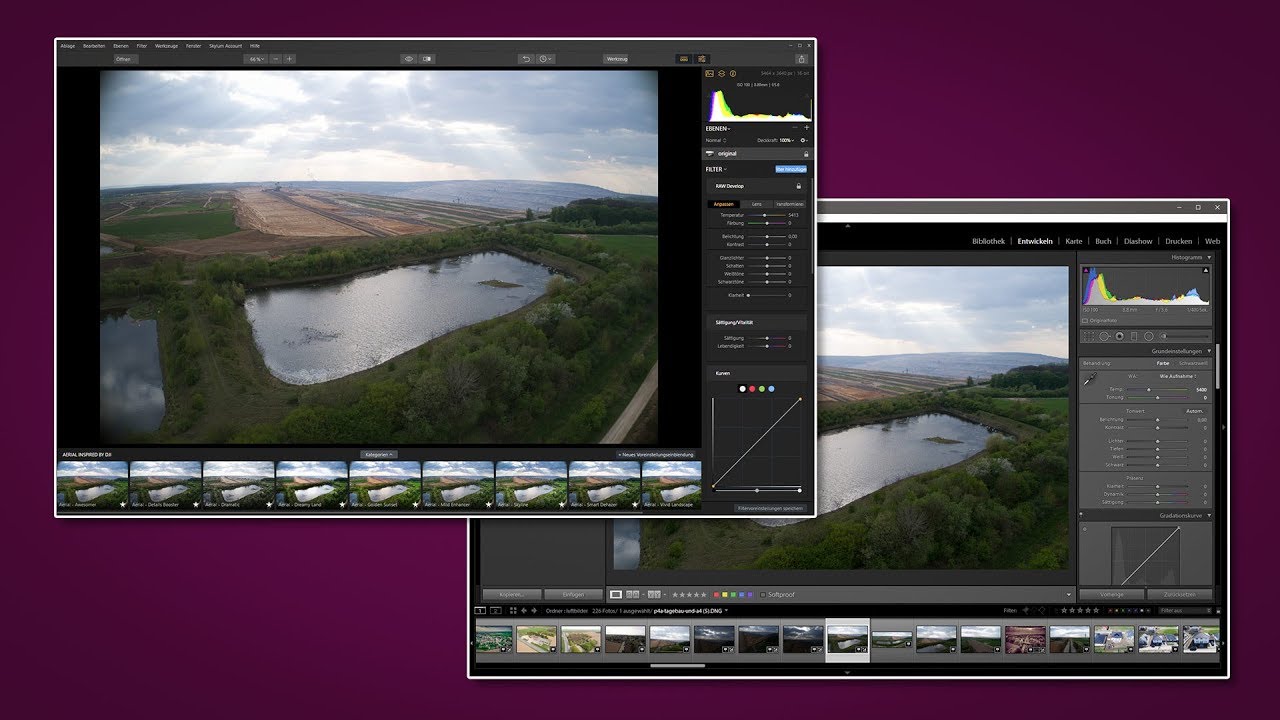The image size is (1280, 720).
Task: Expand the FILTER section header
Action: point(716,169)
